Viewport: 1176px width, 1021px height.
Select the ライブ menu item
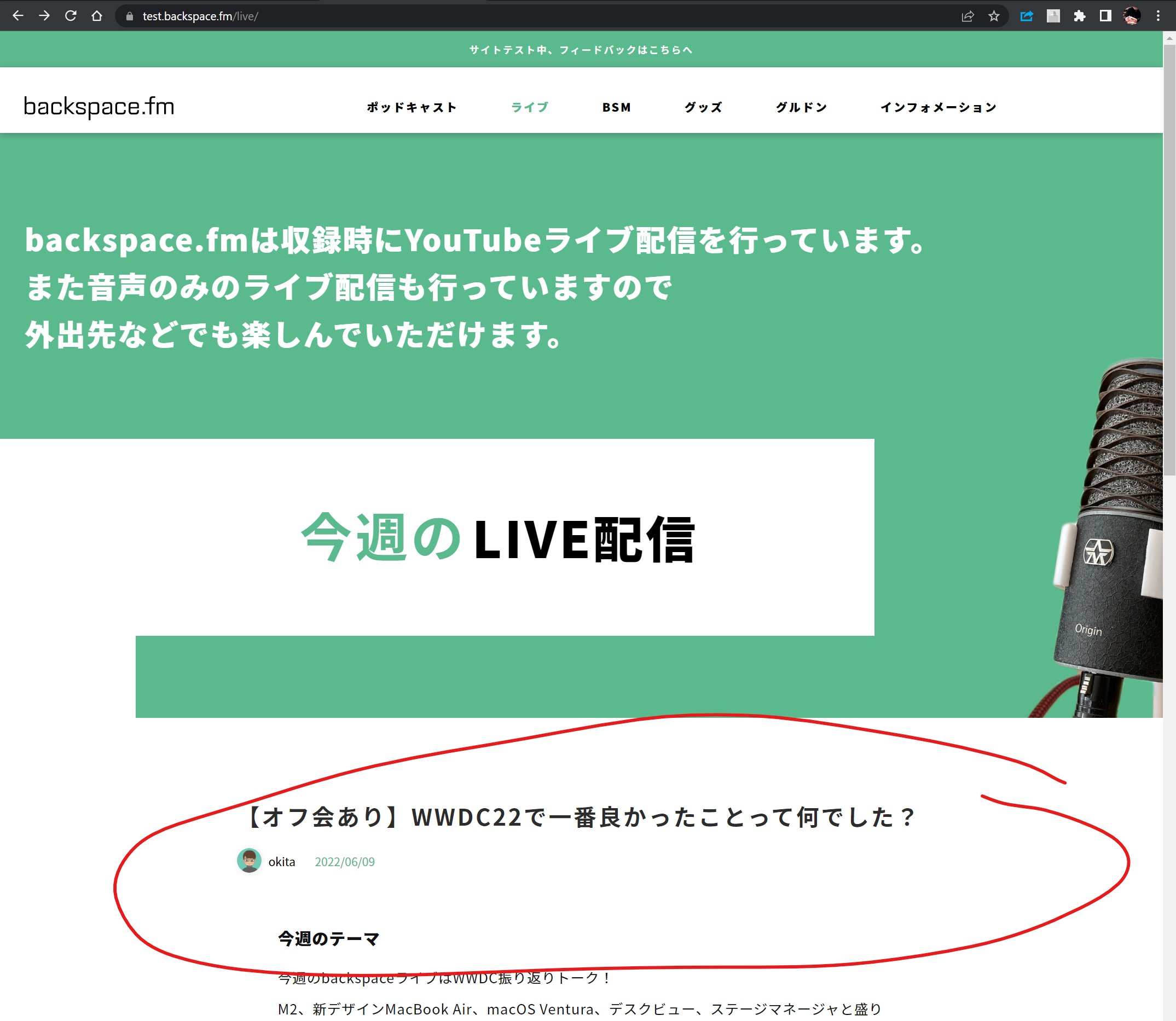(530, 107)
